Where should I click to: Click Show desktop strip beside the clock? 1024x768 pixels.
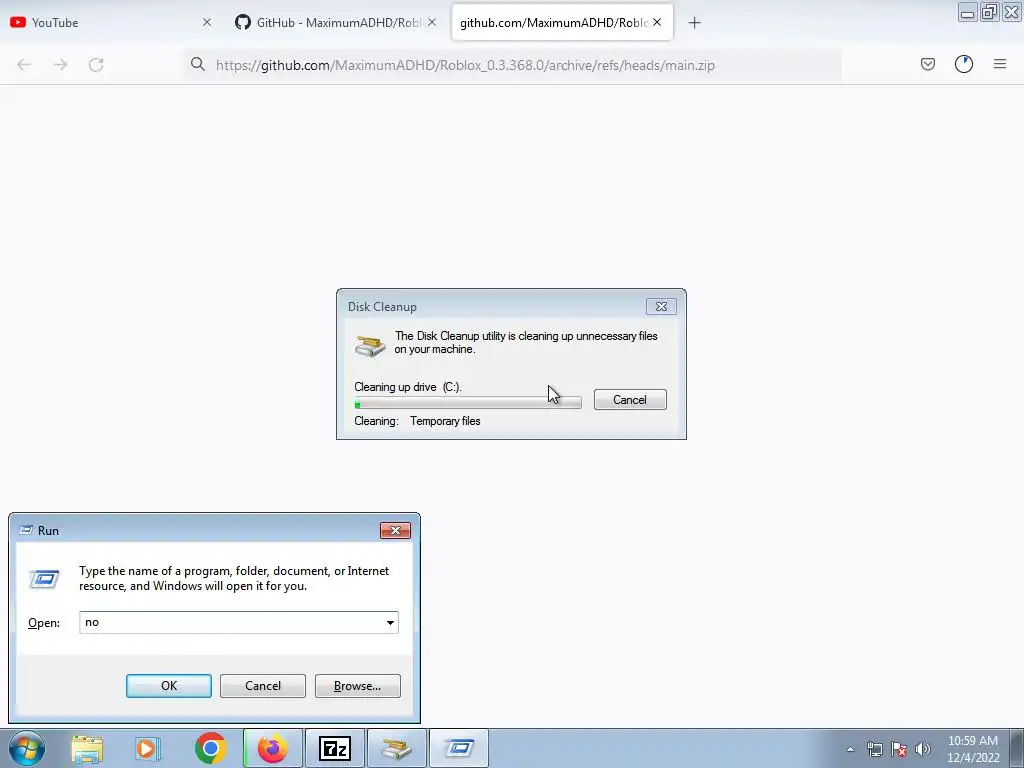1018,748
